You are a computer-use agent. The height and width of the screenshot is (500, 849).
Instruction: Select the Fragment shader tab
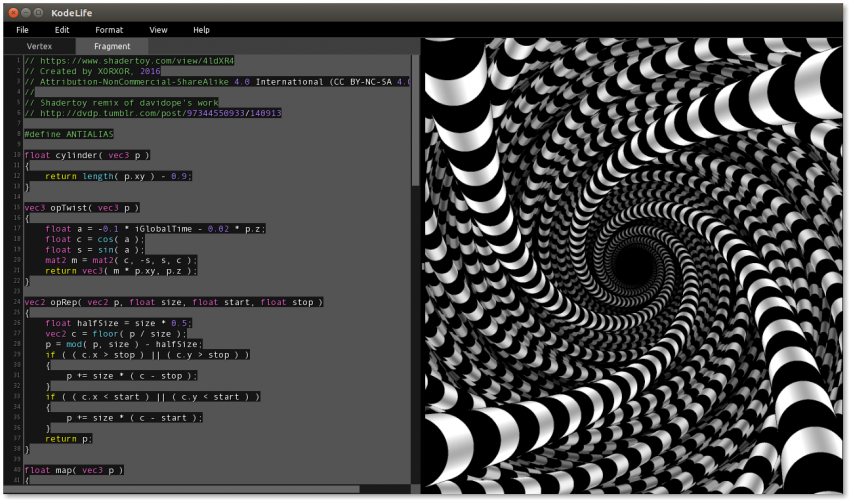(x=112, y=46)
